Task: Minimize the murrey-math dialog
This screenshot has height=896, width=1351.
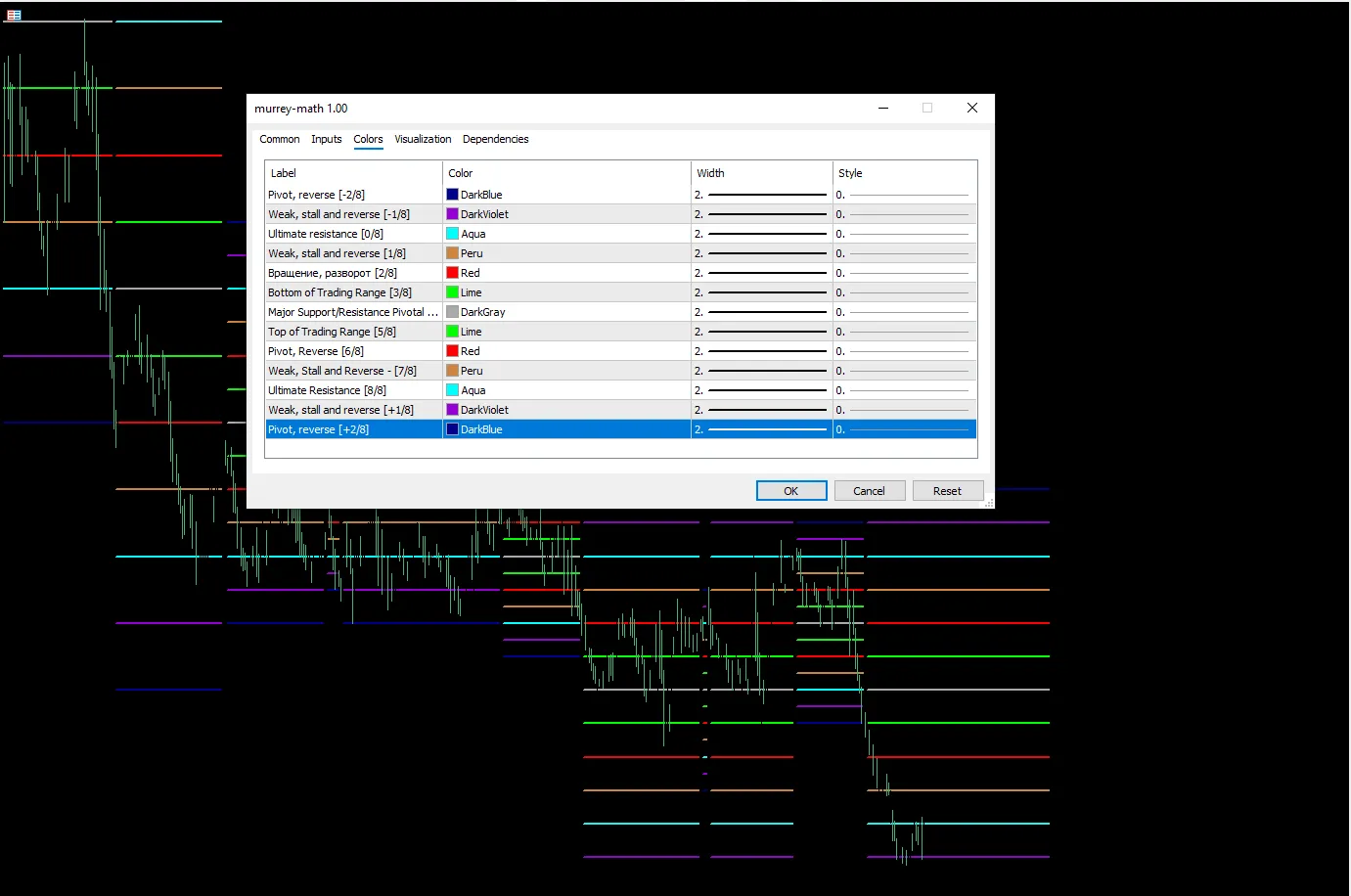Action: point(882,109)
